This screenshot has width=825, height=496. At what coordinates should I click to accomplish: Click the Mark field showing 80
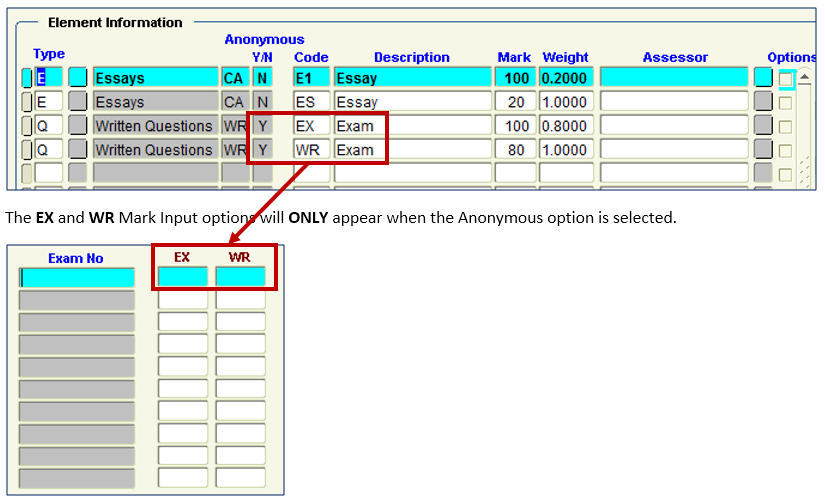pyautogui.click(x=515, y=150)
